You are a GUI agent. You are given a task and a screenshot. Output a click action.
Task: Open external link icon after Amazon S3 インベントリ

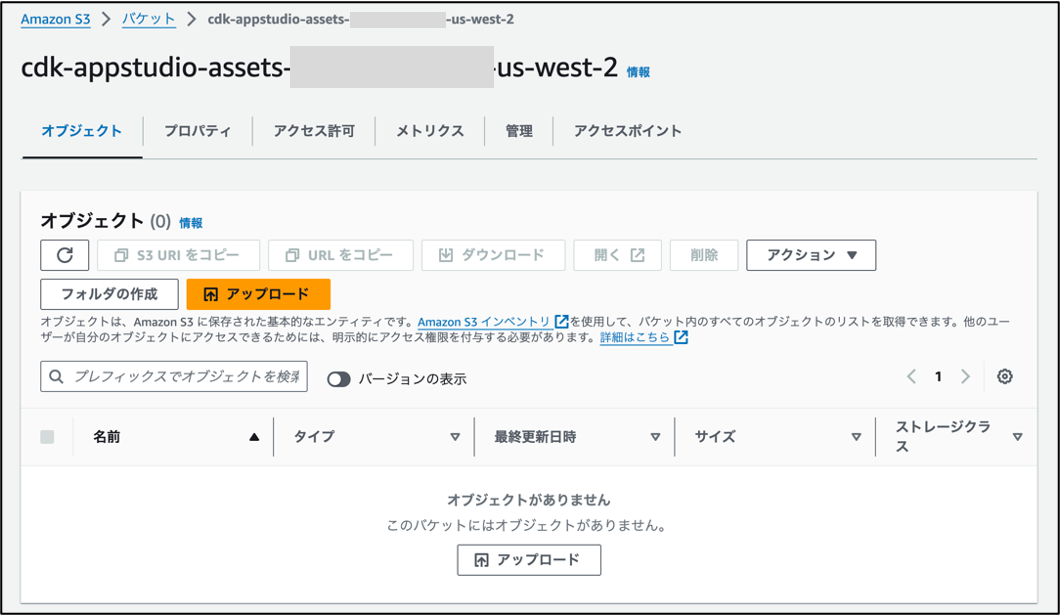pyautogui.click(x=561, y=321)
